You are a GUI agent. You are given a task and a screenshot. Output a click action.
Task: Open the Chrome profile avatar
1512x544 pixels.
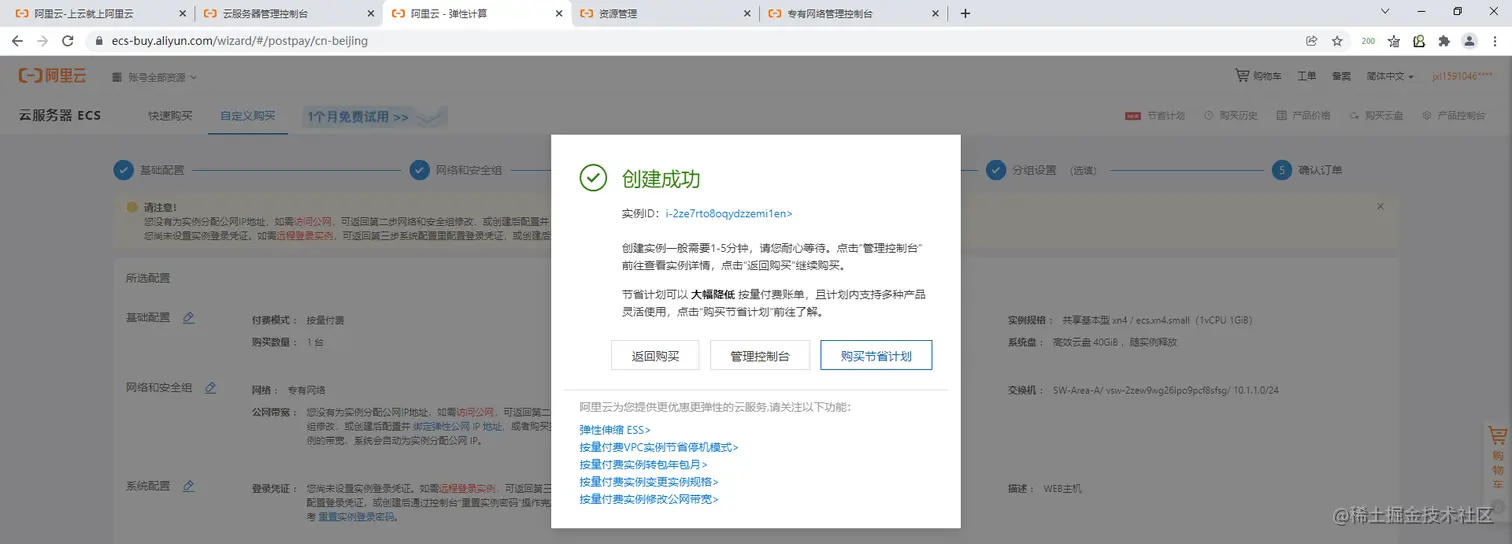point(1469,41)
